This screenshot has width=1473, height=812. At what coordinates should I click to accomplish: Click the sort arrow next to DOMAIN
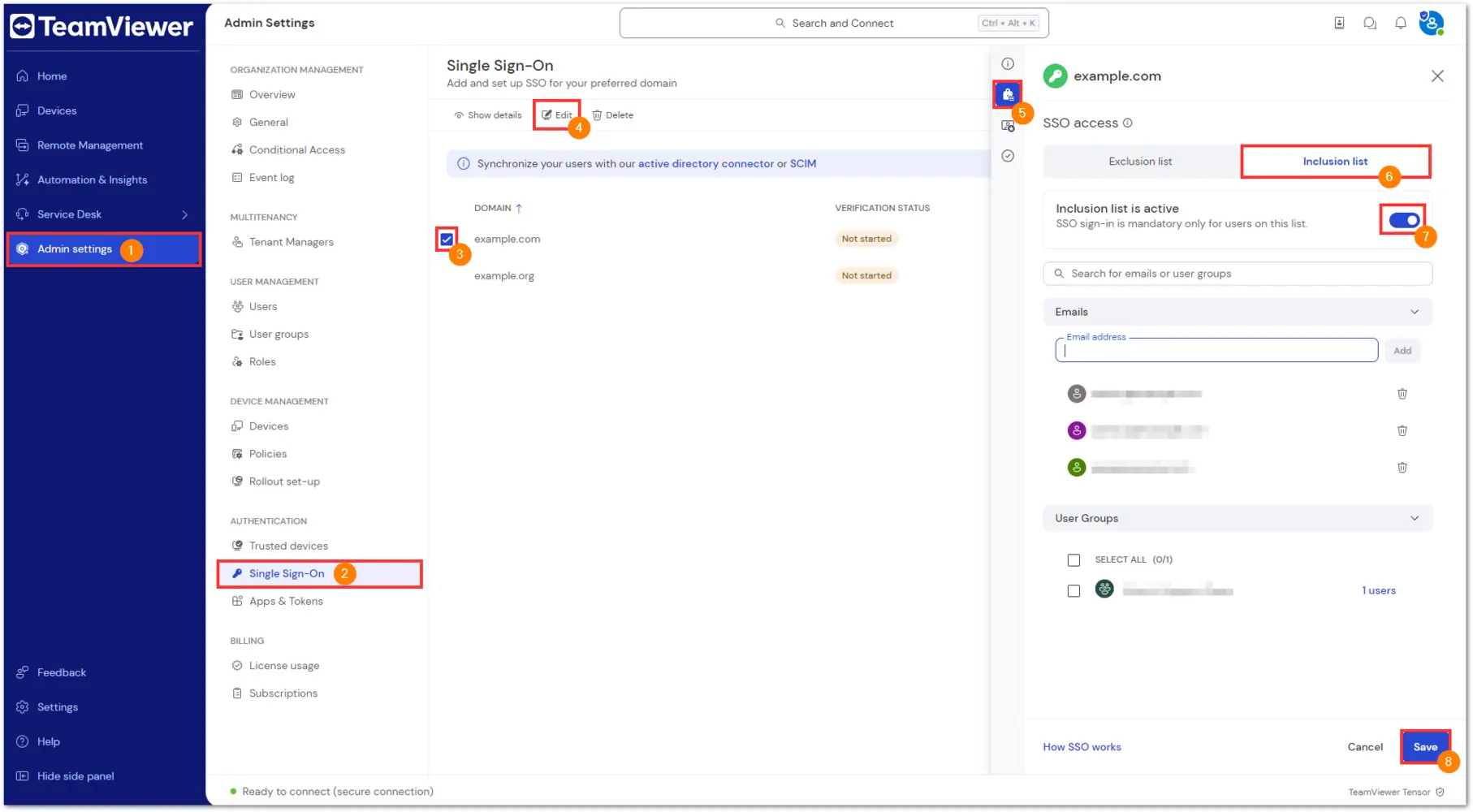[x=519, y=208]
